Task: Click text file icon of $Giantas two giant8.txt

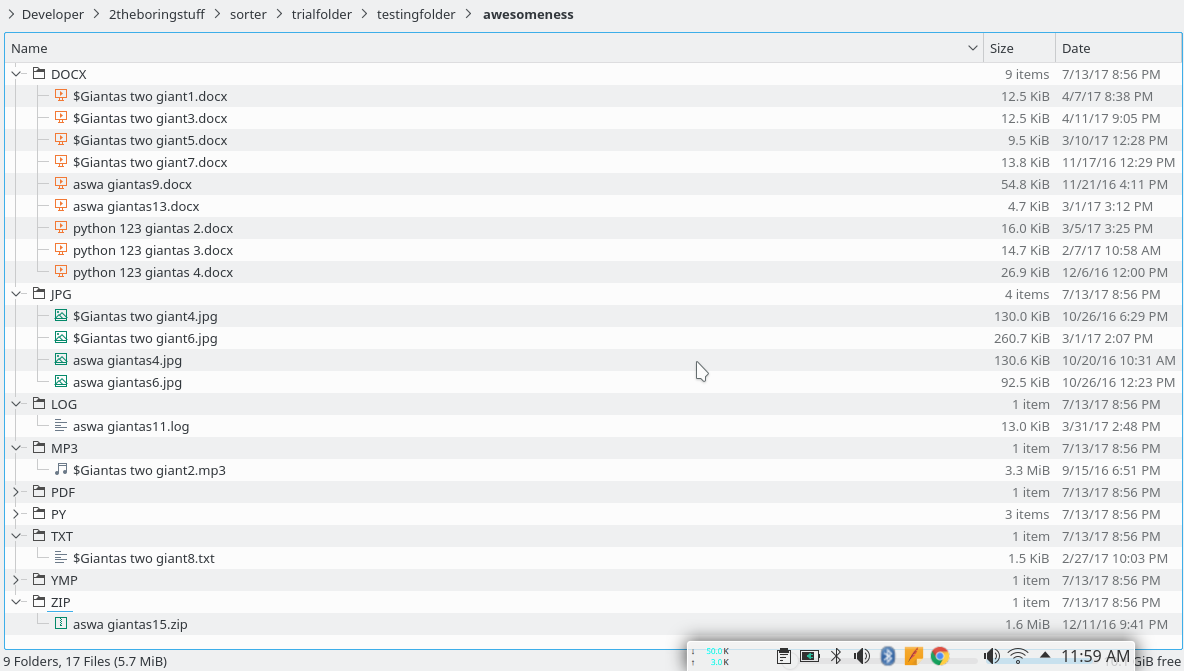Action: (x=61, y=558)
